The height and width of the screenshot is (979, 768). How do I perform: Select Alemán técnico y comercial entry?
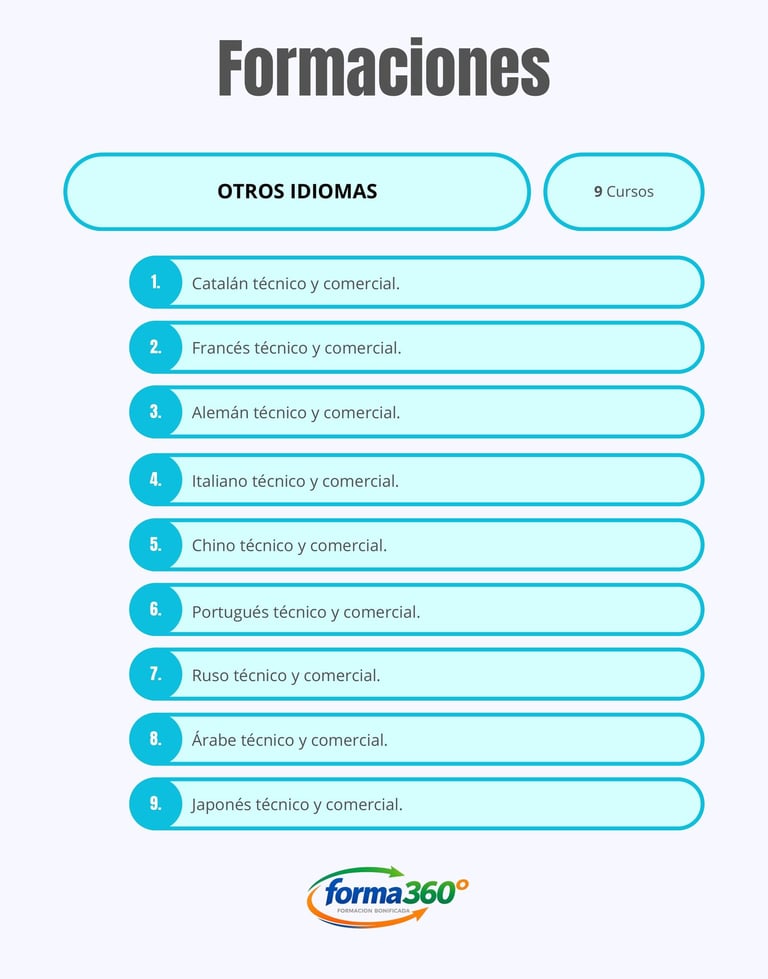[x=416, y=412]
